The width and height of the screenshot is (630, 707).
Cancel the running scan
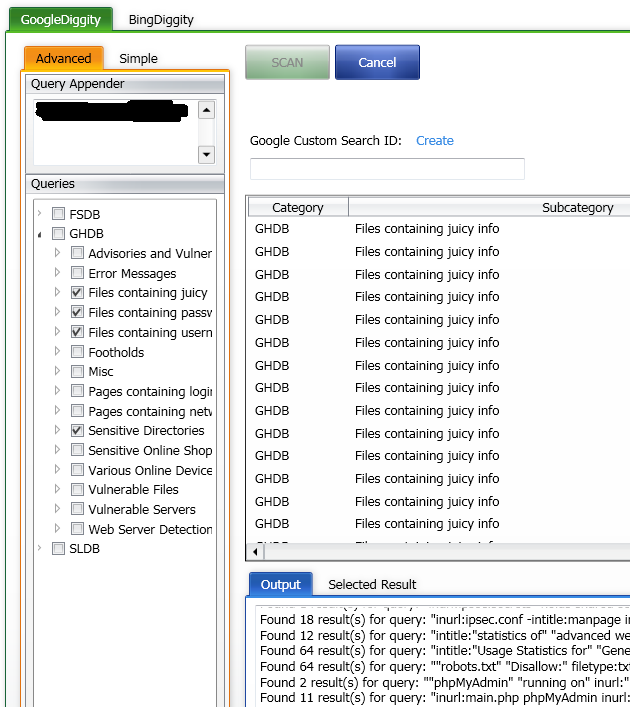click(377, 62)
